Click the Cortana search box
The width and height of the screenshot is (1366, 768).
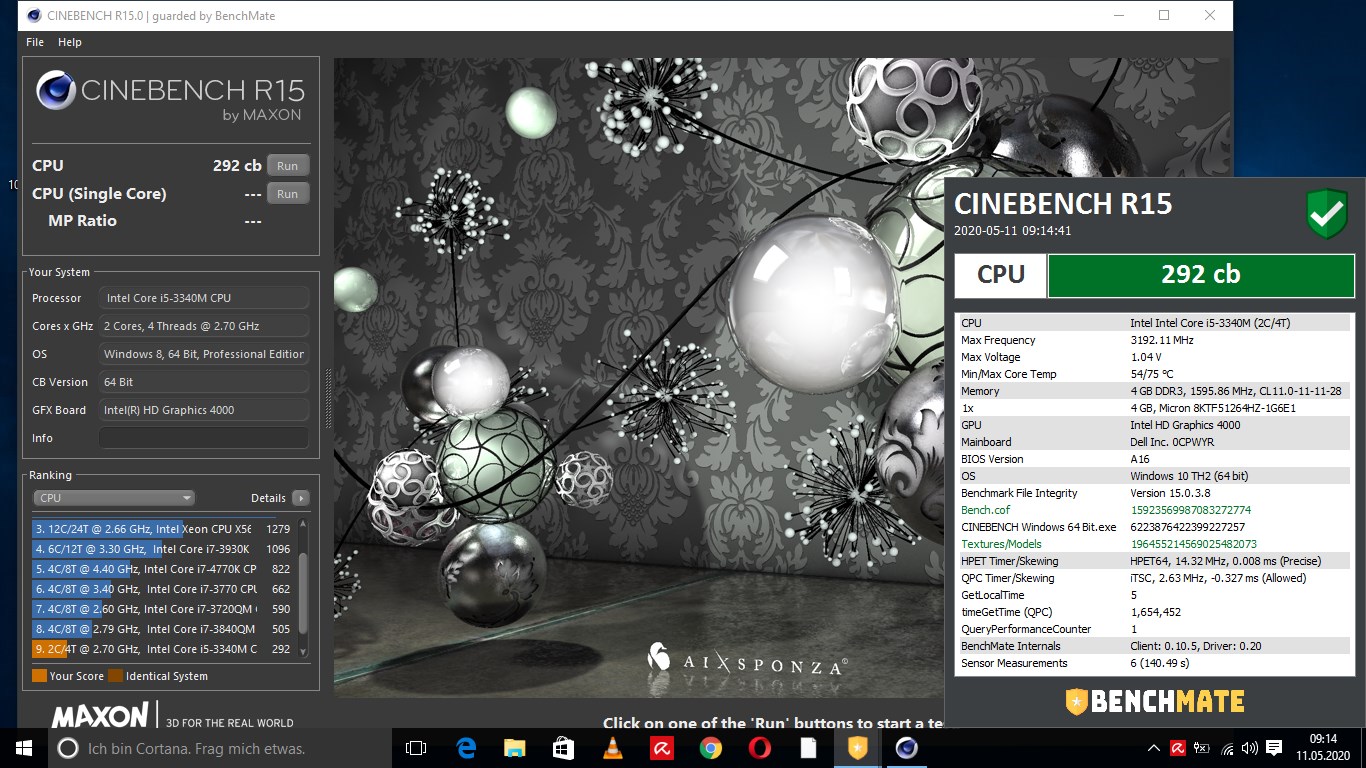point(220,748)
